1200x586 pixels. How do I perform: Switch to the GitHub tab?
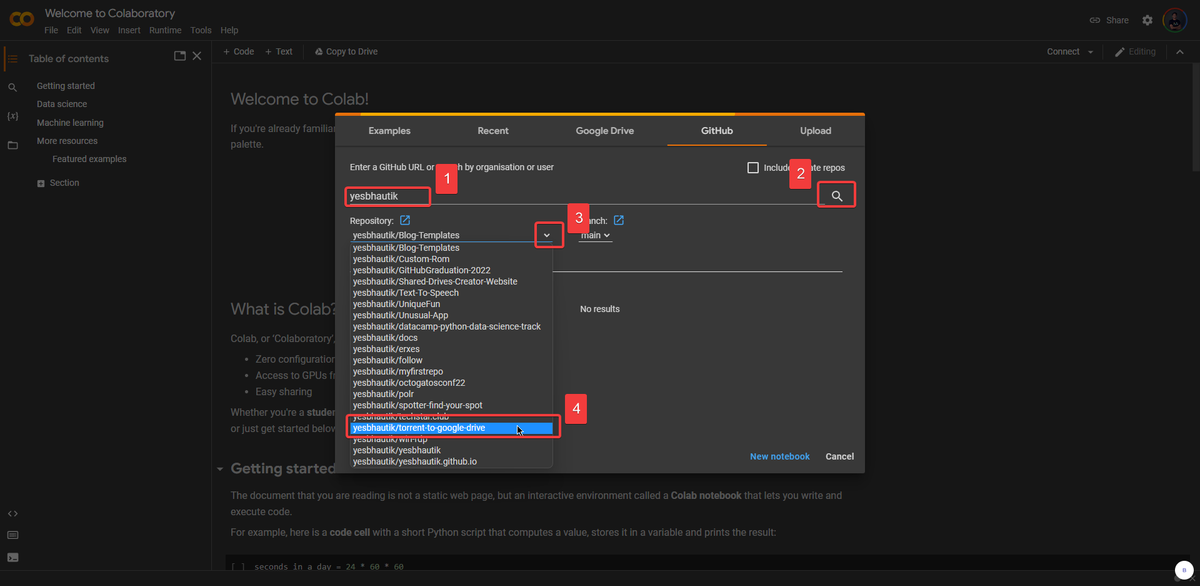point(716,130)
